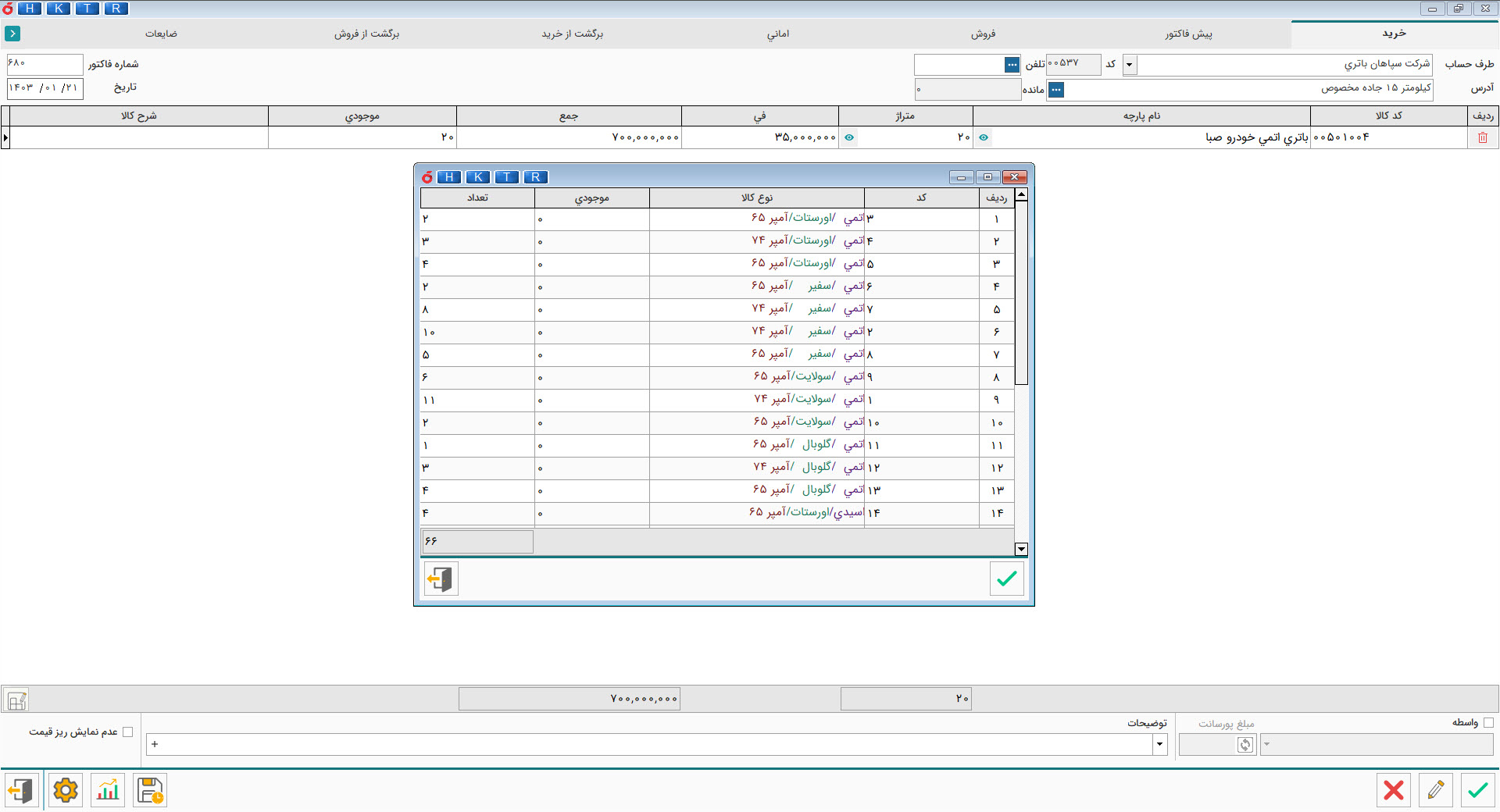
Task: Click the refresh icon in the مبلغ پورسانت field
Action: point(1245,745)
